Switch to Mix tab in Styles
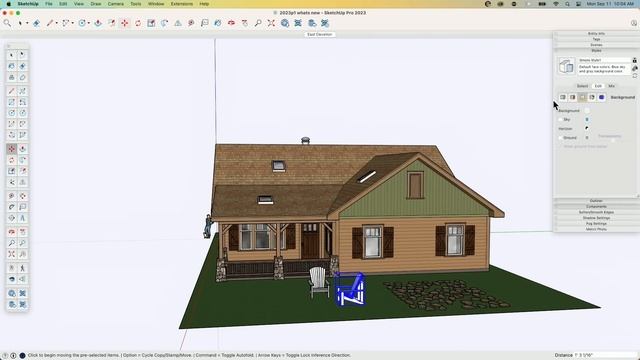 click(x=611, y=86)
